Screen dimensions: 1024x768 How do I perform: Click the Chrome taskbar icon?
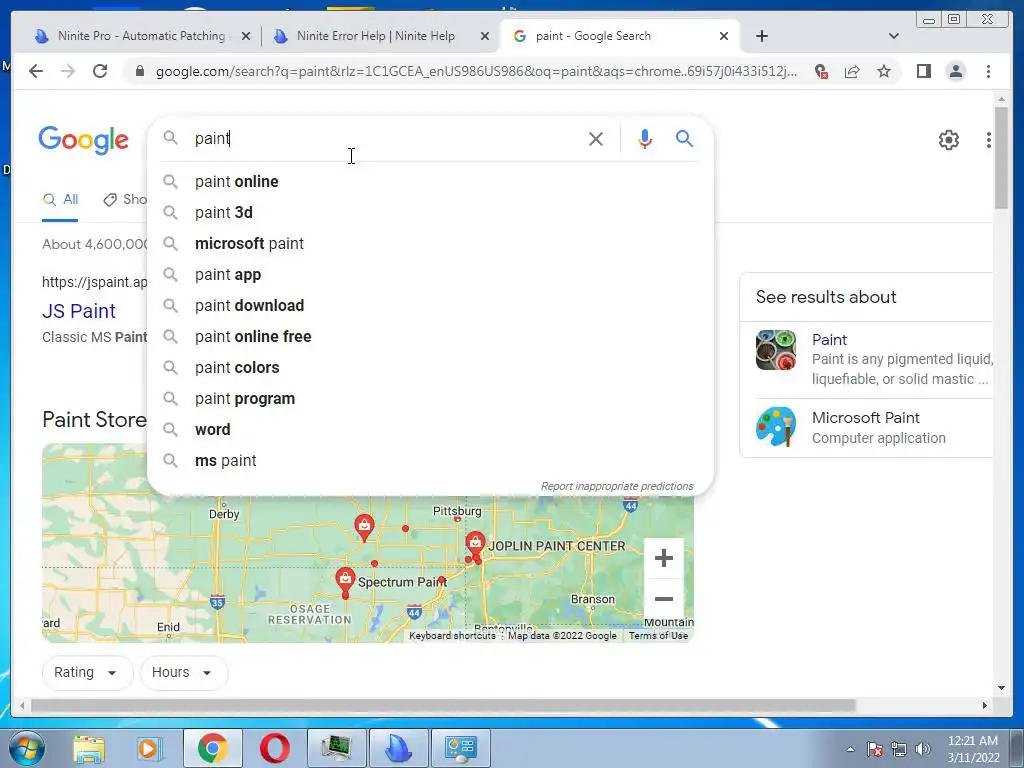click(x=213, y=748)
